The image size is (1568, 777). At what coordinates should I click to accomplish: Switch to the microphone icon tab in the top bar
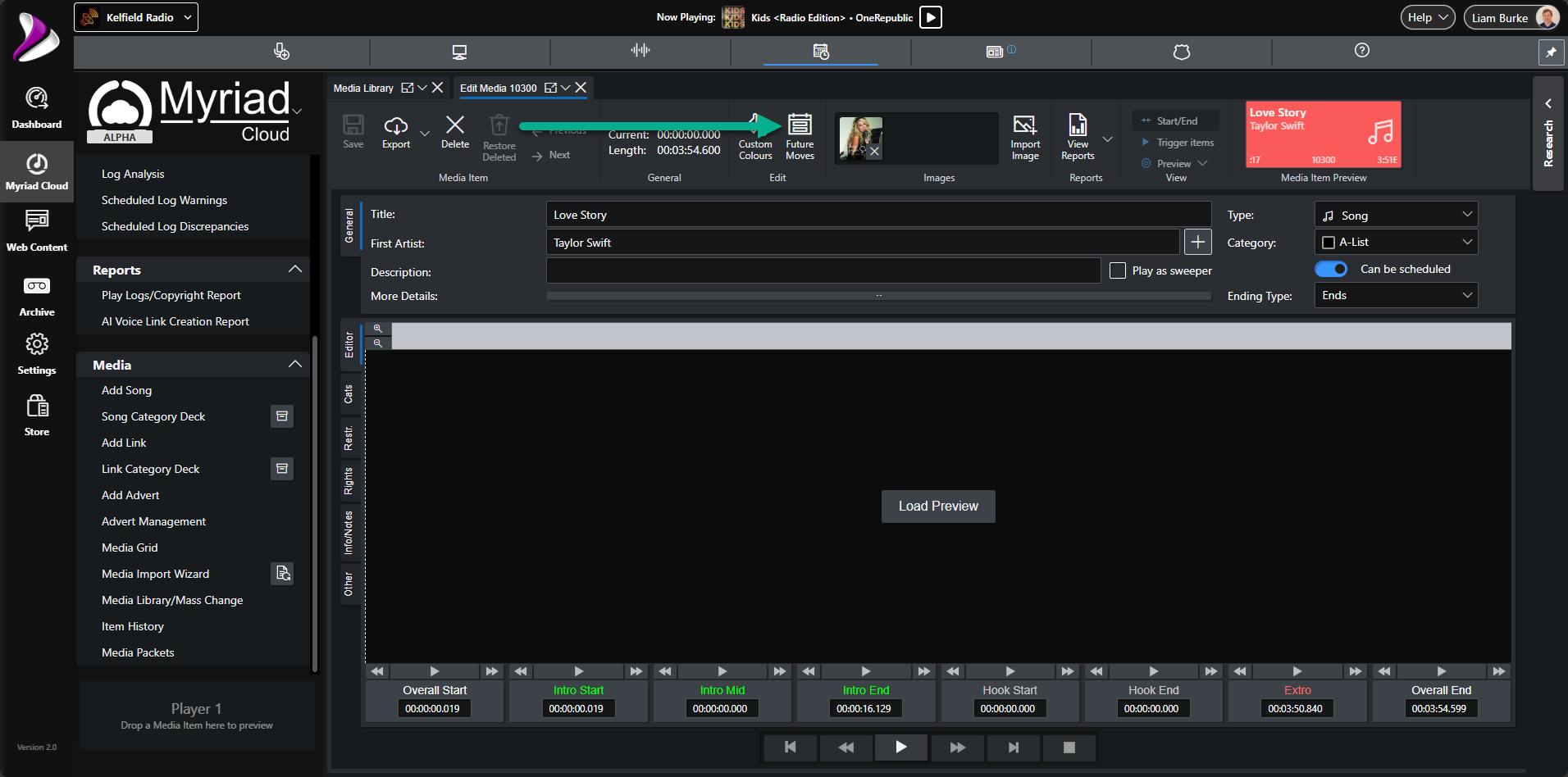click(281, 51)
